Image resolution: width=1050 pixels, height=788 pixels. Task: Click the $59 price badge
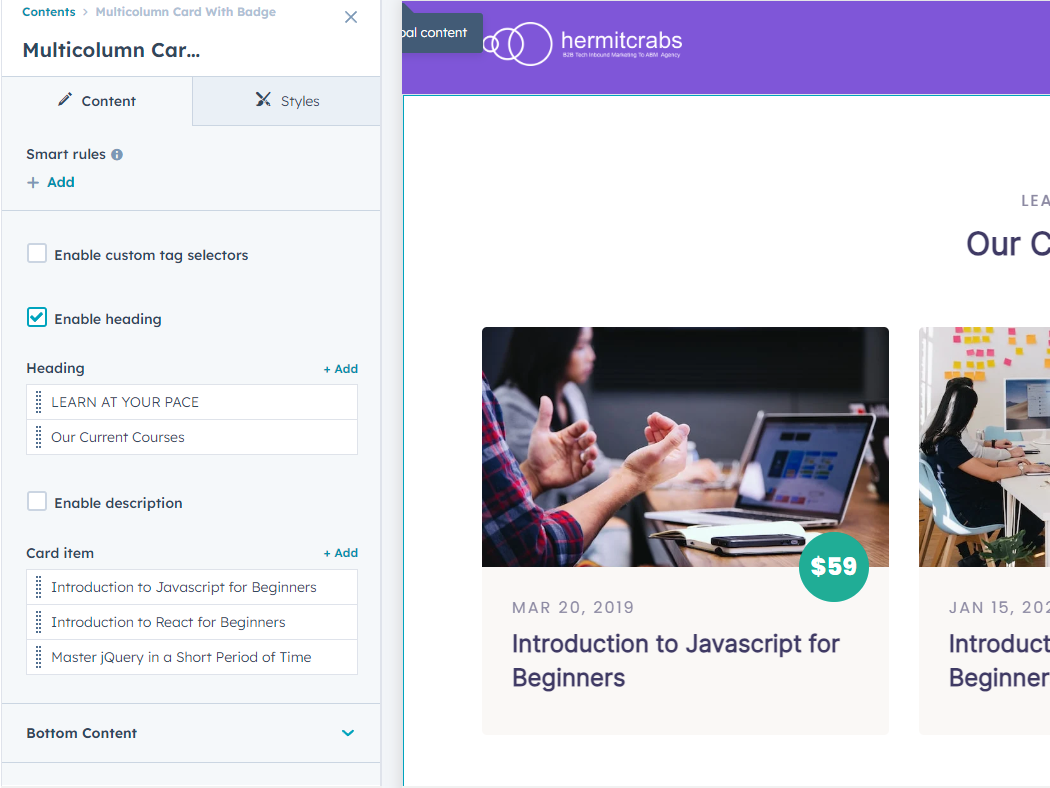(833, 567)
